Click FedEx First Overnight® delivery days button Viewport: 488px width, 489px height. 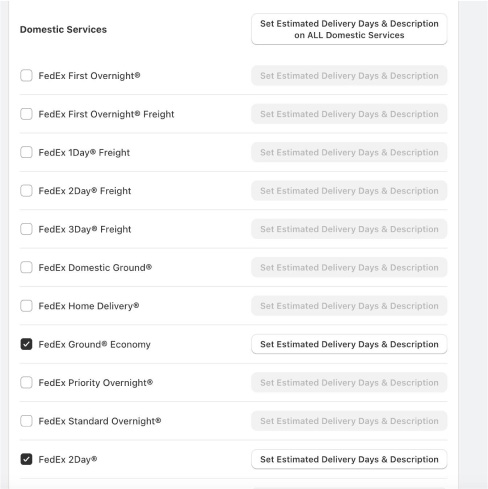point(349,76)
